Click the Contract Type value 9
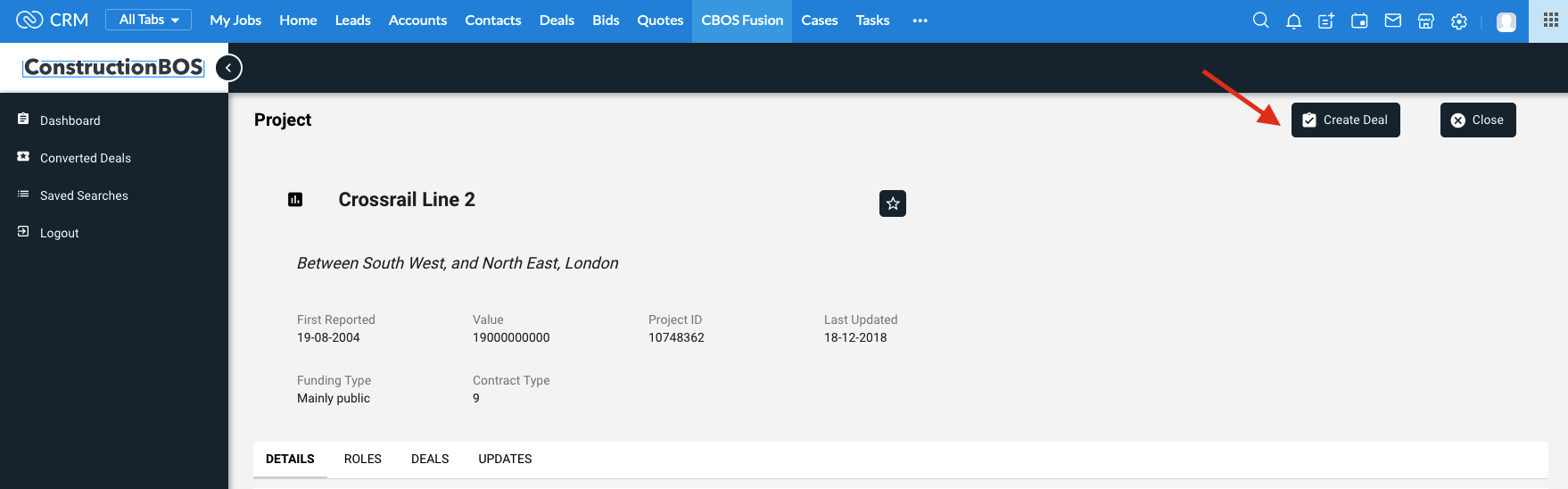The image size is (1568, 489). [476, 398]
